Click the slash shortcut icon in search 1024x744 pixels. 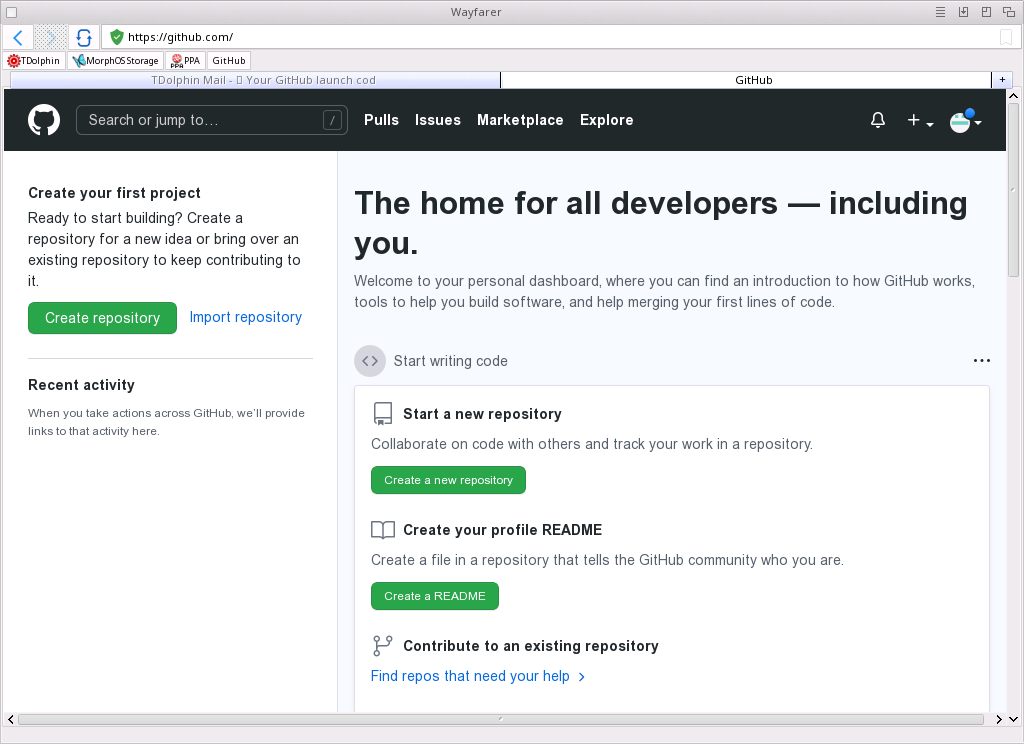coord(332,120)
